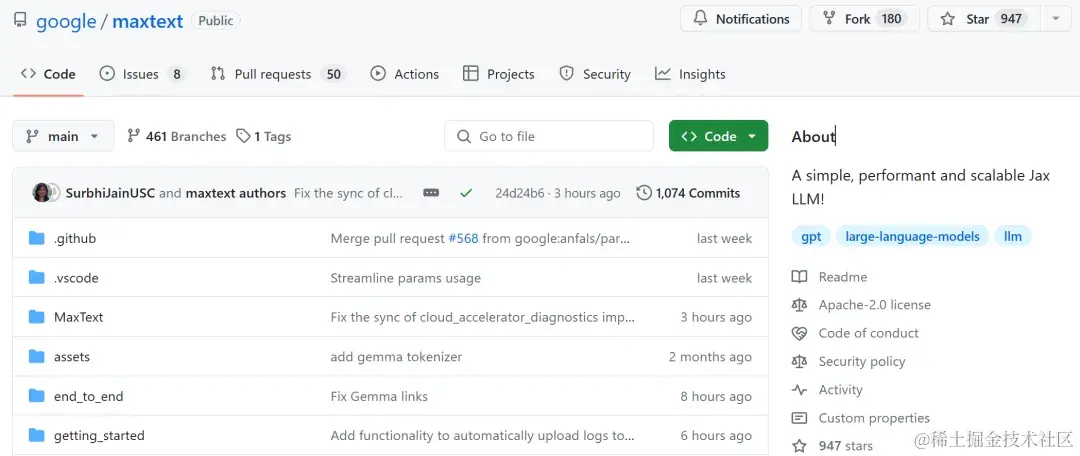
Task: Expand the Star lists dropdown arrow
Action: [x=1056, y=19]
